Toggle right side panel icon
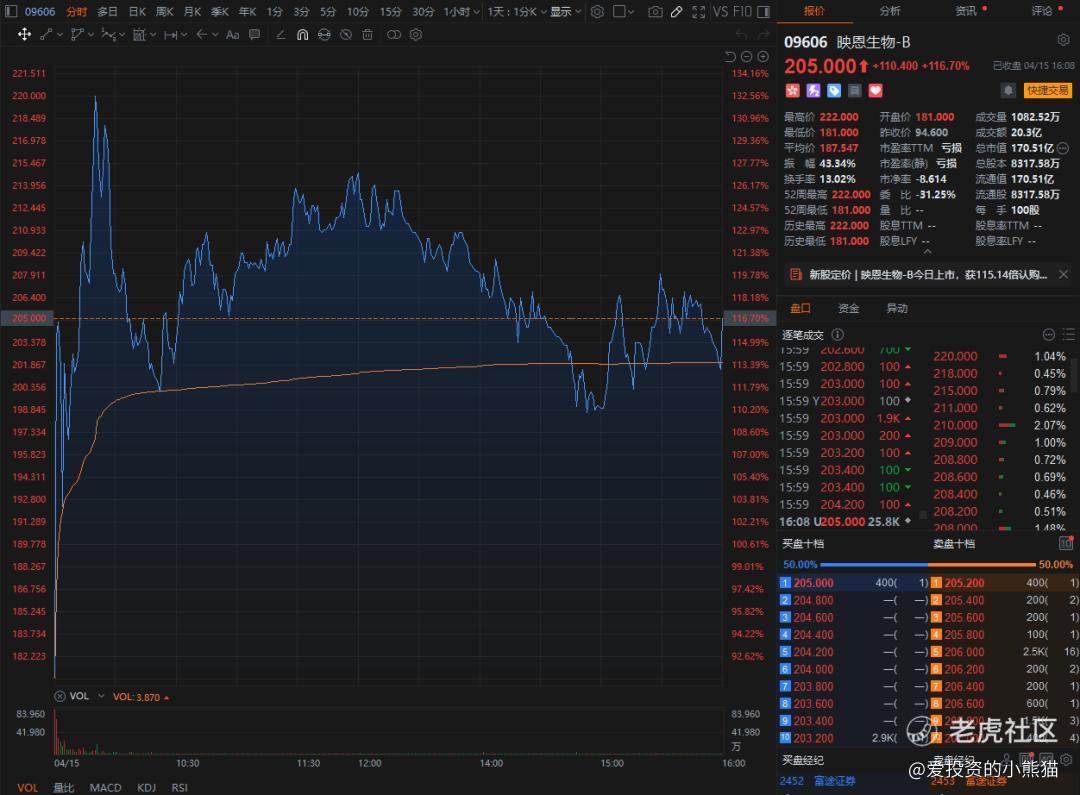This screenshot has height=795, width=1080. tap(763, 12)
